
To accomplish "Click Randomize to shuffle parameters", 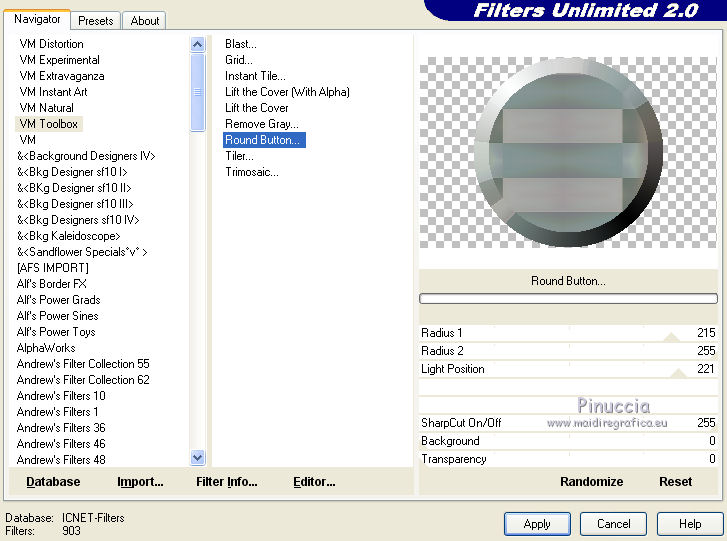I will tap(591, 482).
